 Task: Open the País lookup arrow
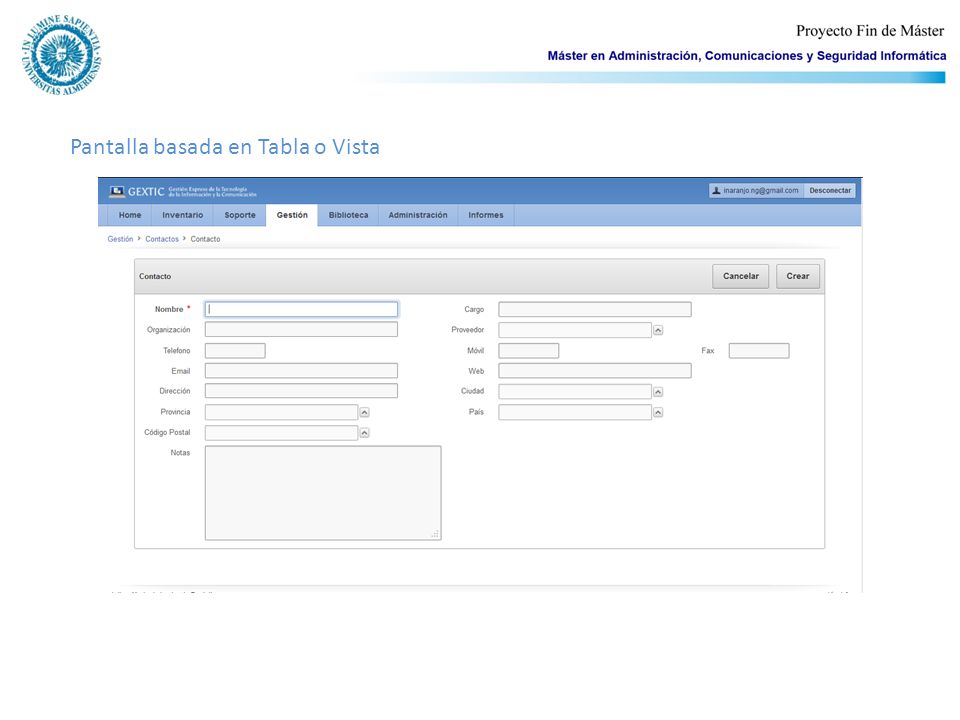[x=658, y=413]
